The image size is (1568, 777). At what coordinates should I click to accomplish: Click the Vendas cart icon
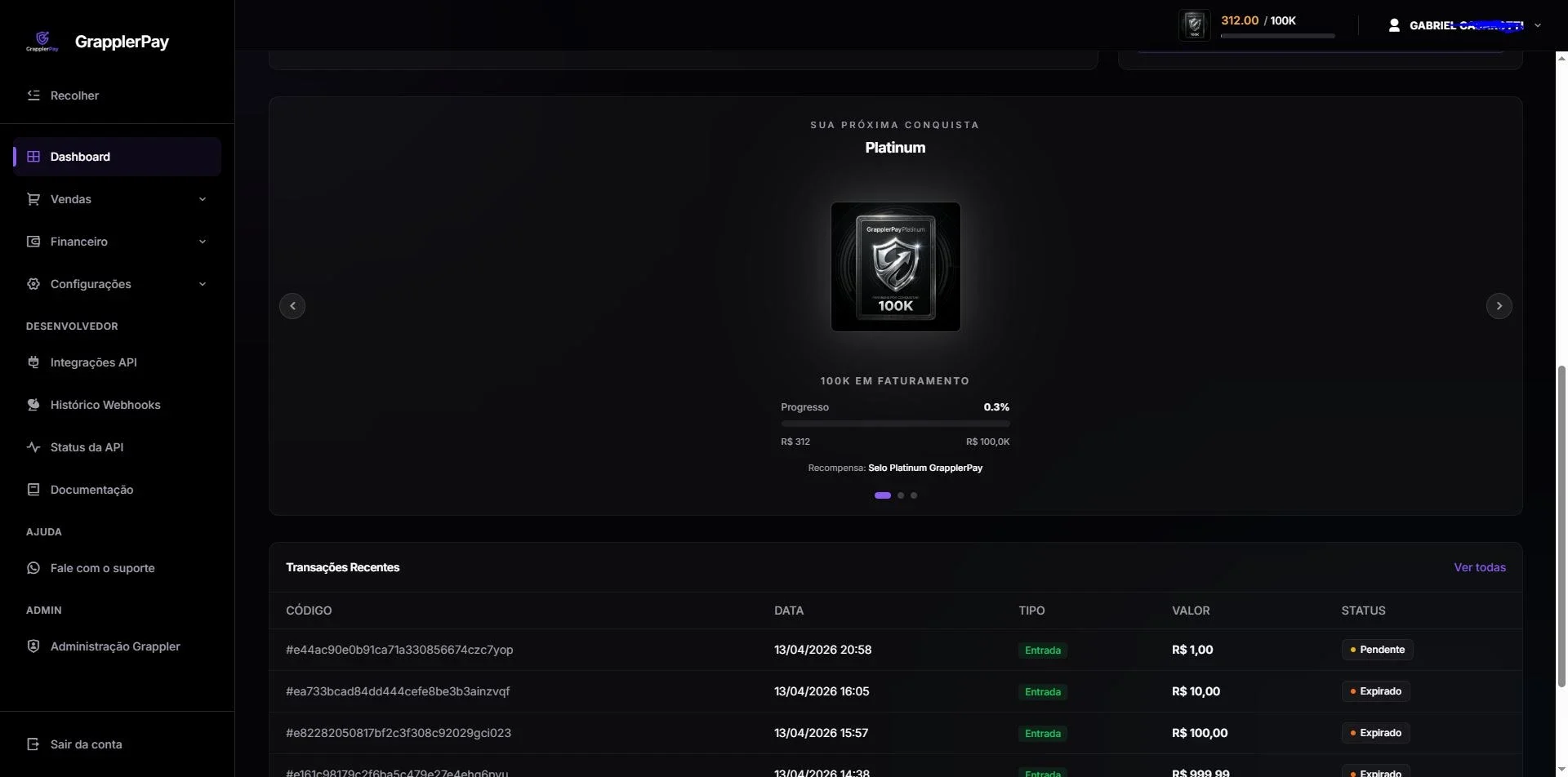click(x=33, y=199)
